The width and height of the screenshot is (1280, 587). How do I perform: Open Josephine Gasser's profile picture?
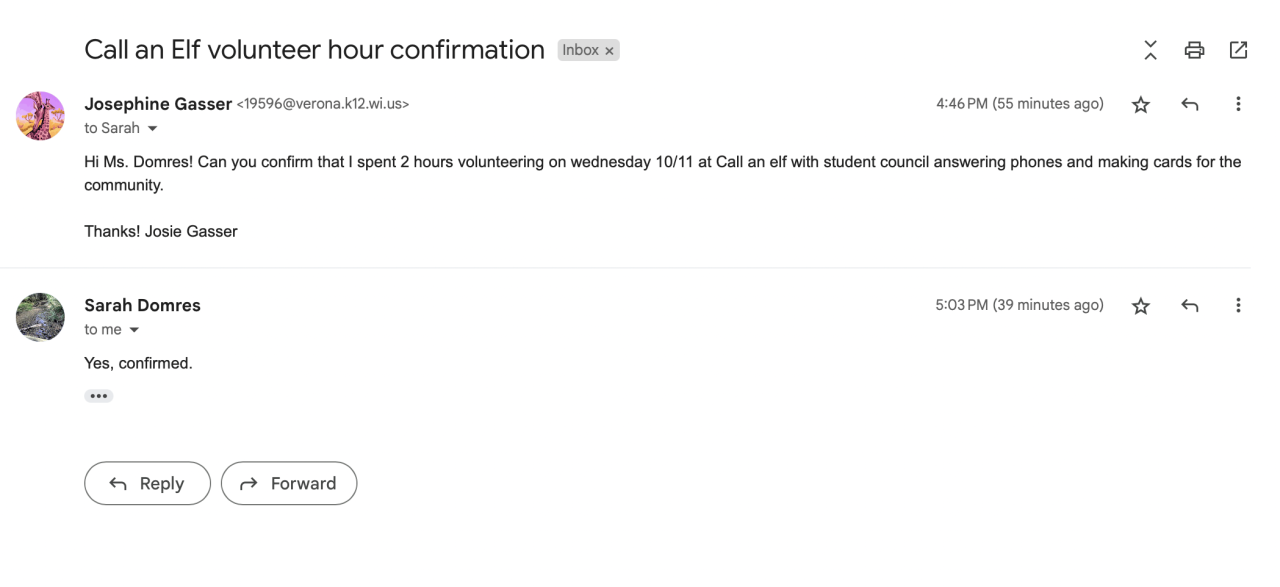(x=41, y=116)
